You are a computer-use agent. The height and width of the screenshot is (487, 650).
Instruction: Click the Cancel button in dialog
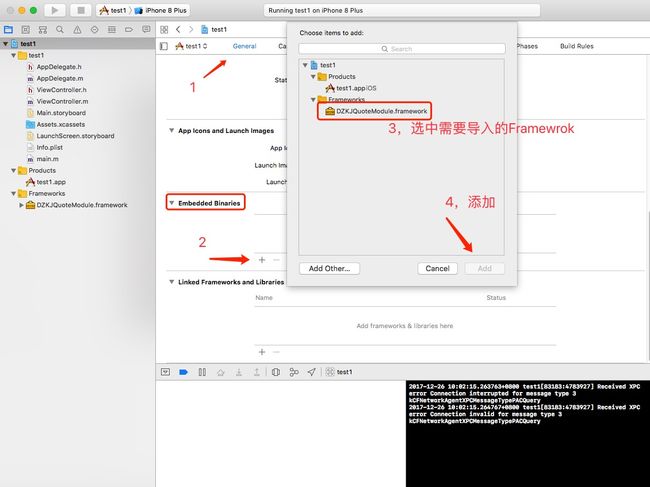coord(437,269)
